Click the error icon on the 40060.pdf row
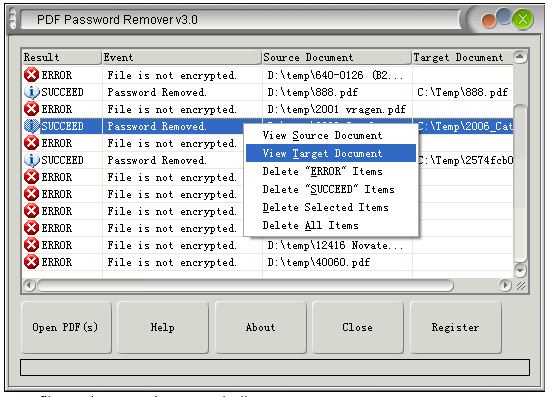Viewport: 553px width, 397px height. (31, 262)
